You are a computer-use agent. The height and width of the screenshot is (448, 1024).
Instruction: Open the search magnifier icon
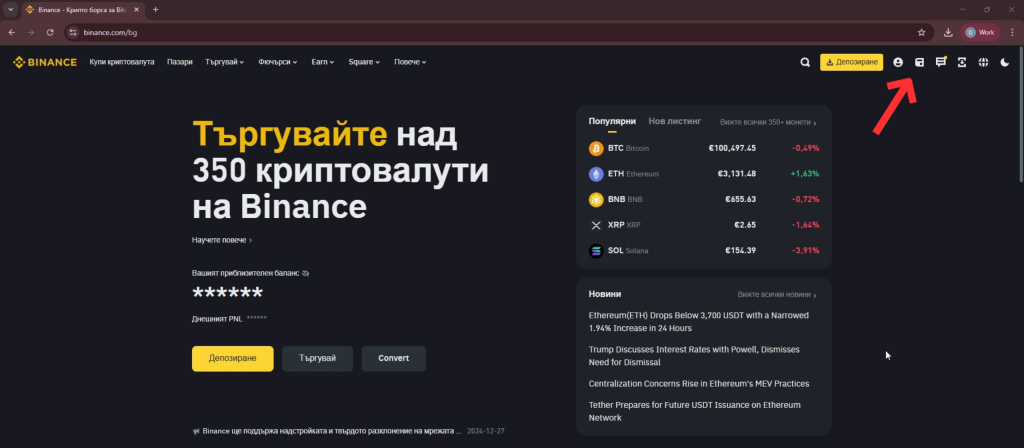(x=805, y=62)
